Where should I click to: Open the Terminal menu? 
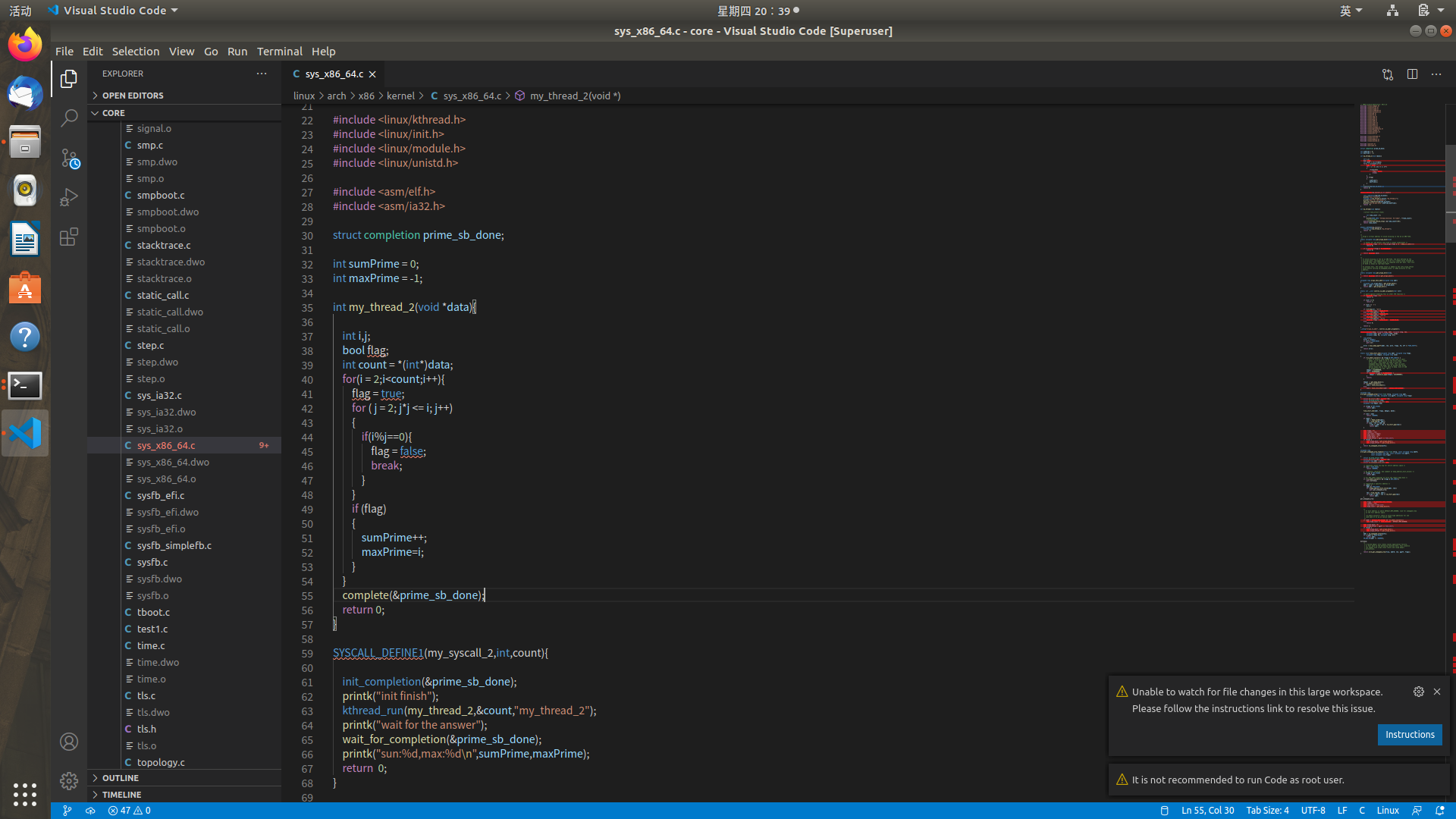(280, 52)
